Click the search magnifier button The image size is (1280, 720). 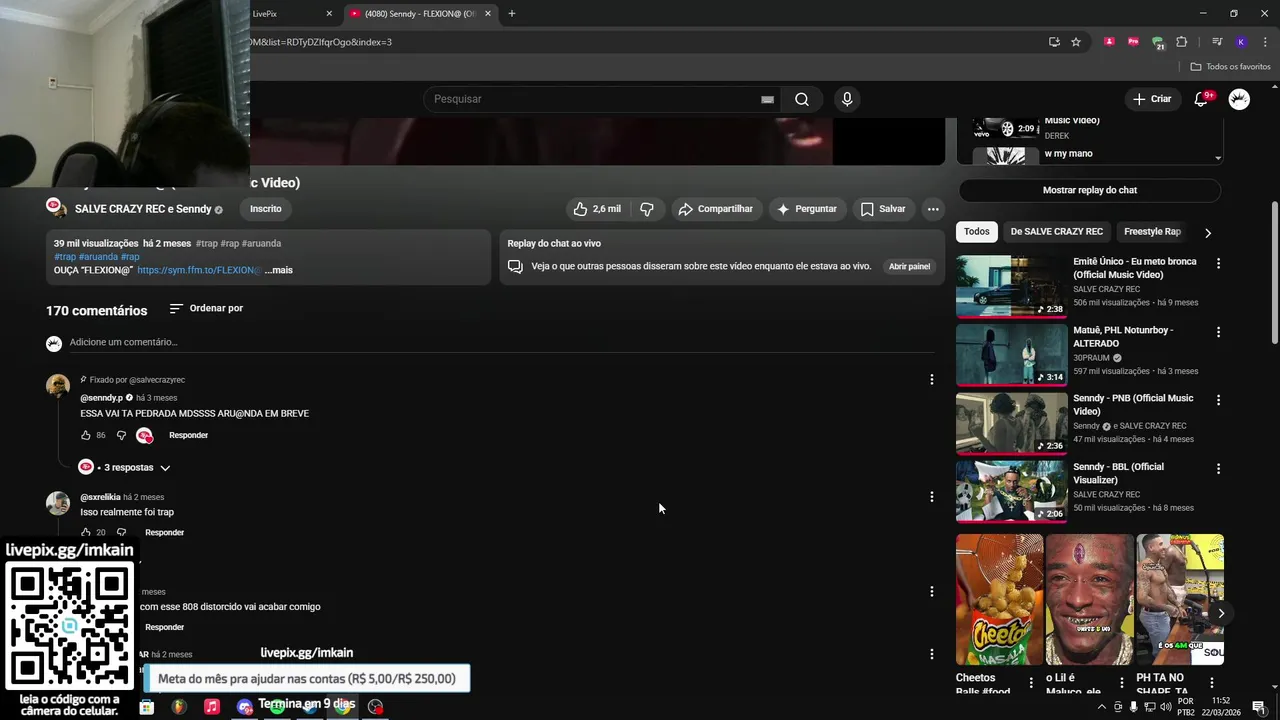coord(802,99)
